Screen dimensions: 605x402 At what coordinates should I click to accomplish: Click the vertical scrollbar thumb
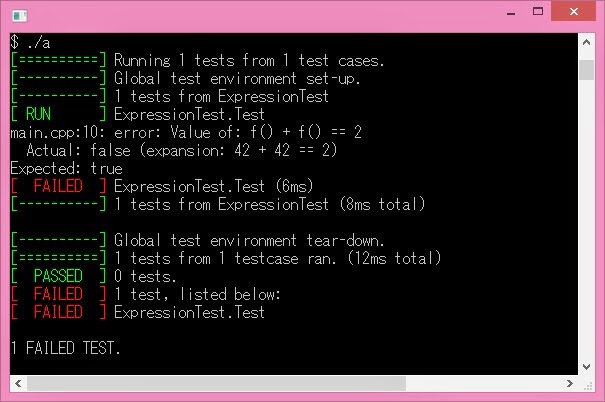coord(586,70)
